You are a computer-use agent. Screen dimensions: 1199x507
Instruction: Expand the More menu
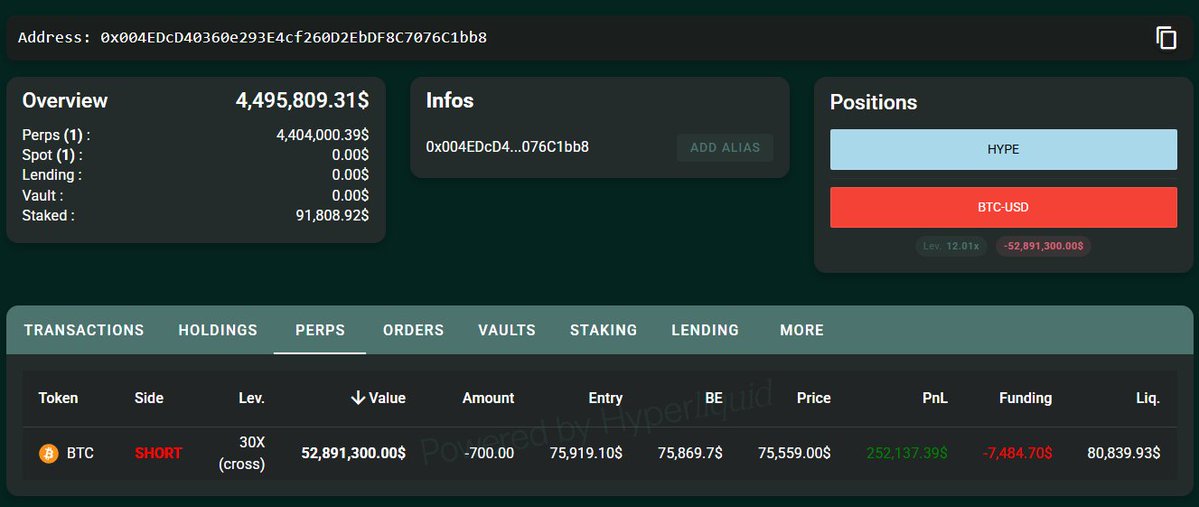click(x=802, y=330)
